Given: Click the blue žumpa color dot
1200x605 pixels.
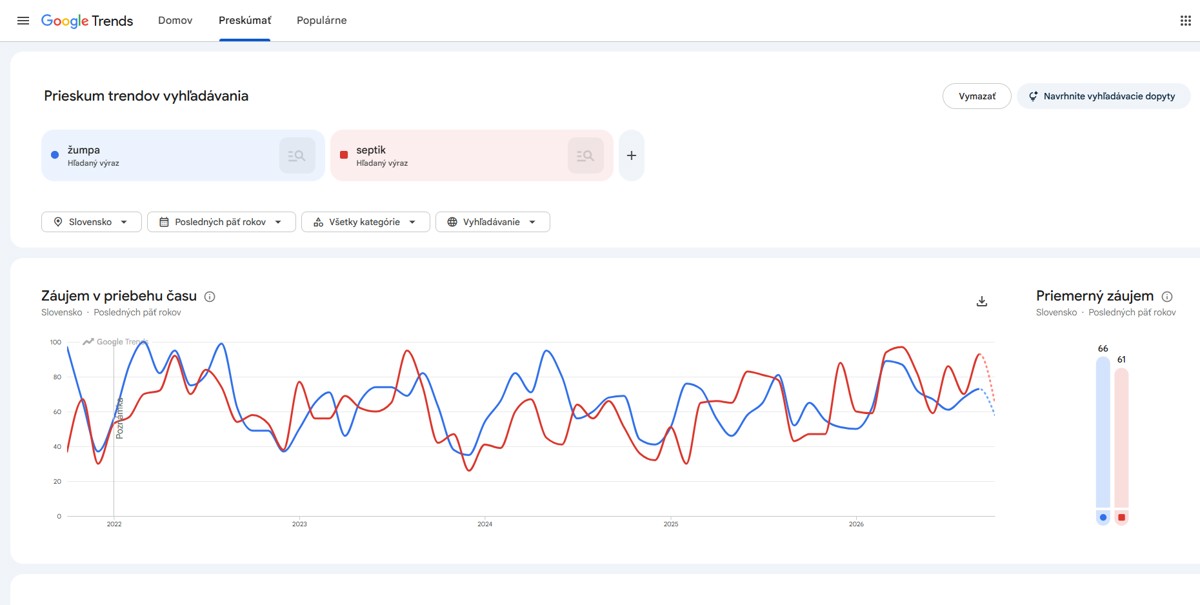Looking at the screenshot, I should tap(55, 155).
